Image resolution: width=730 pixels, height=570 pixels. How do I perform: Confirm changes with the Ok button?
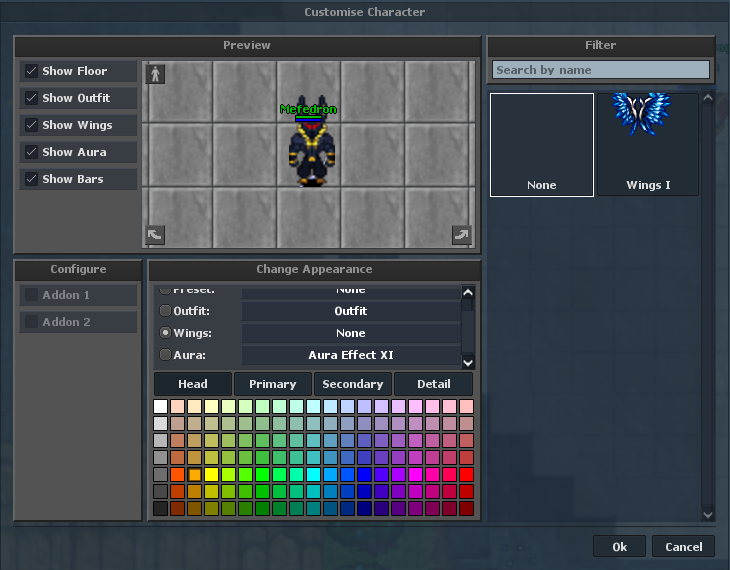[x=619, y=546]
